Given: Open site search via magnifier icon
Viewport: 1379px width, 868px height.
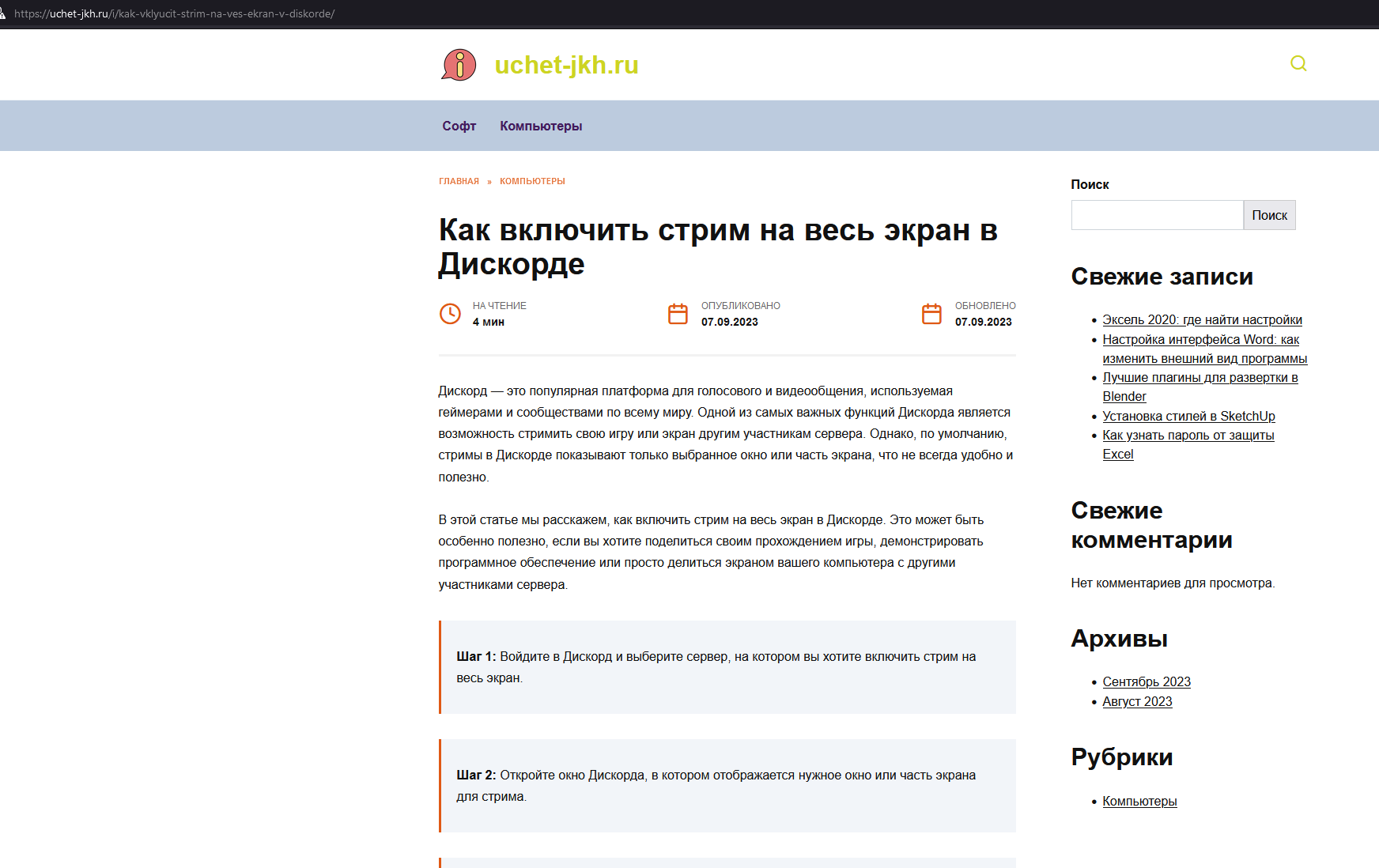Looking at the screenshot, I should (1298, 63).
